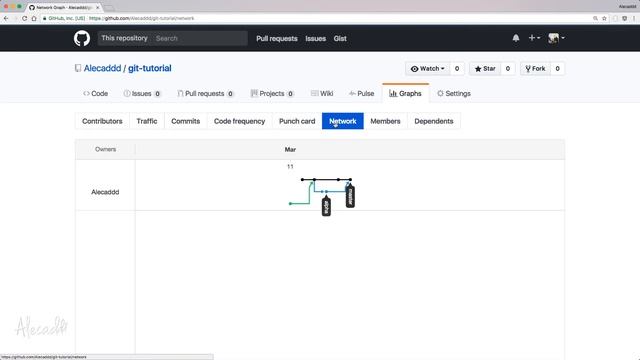Viewport: 640px width, 360px height.
Task: Switch to Punch card graph
Action: pos(297,121)
